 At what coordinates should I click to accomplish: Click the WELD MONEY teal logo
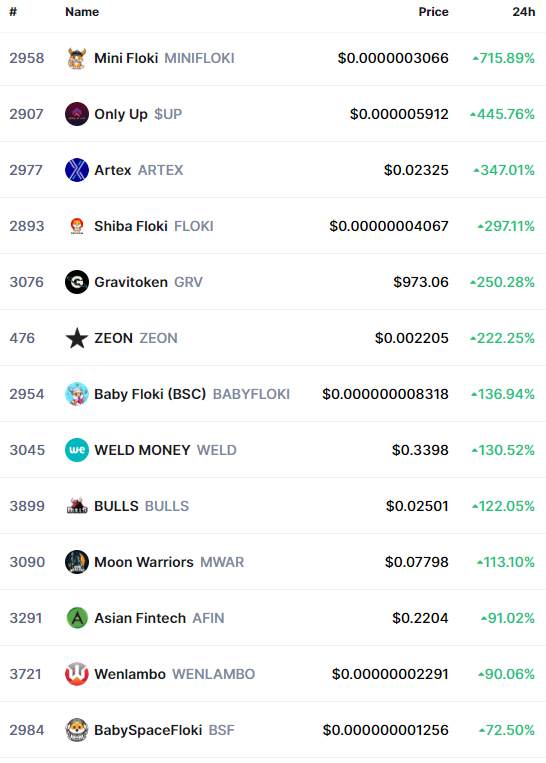pos(76,450)
